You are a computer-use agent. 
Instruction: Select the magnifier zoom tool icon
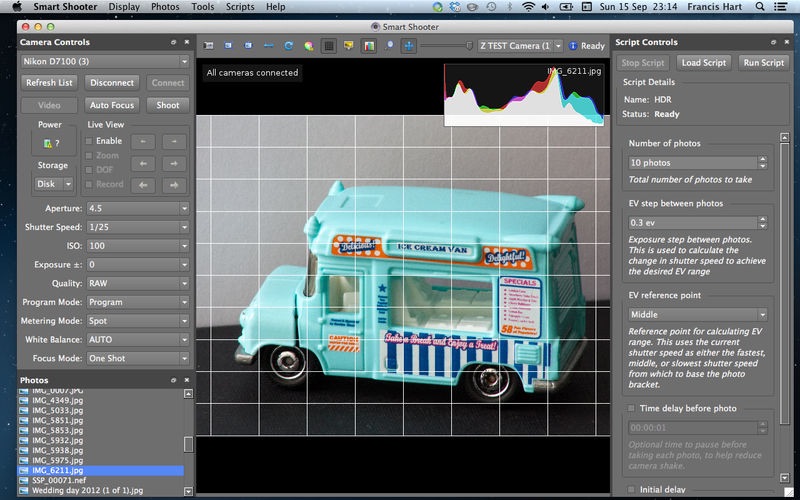389,46
